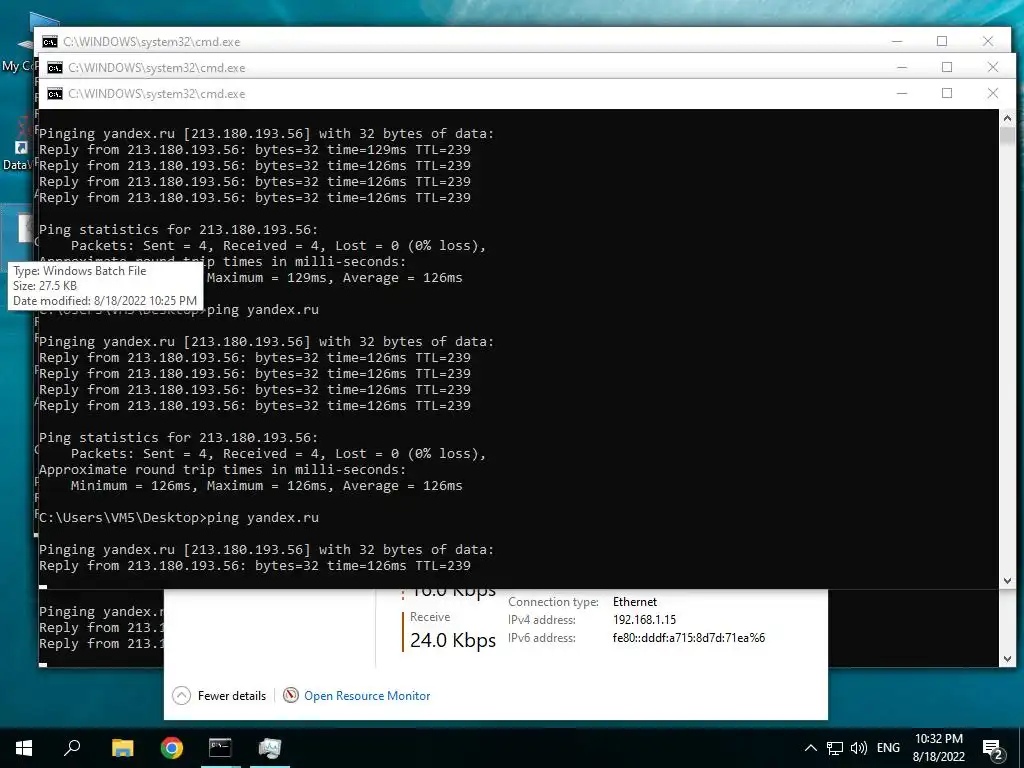1024x768 pixels.
Task: Open volume speaker tray icon
Action: pos(859,748)
